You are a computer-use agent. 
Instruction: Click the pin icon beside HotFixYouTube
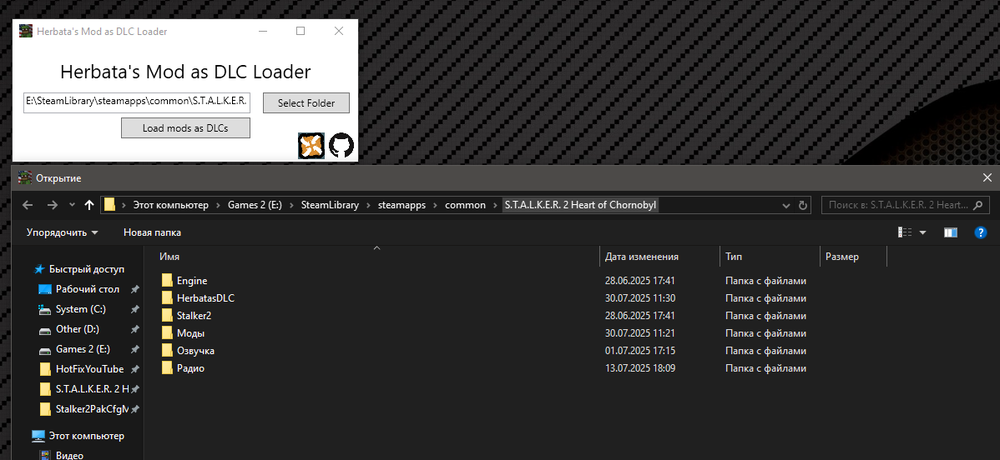[135, 369]
